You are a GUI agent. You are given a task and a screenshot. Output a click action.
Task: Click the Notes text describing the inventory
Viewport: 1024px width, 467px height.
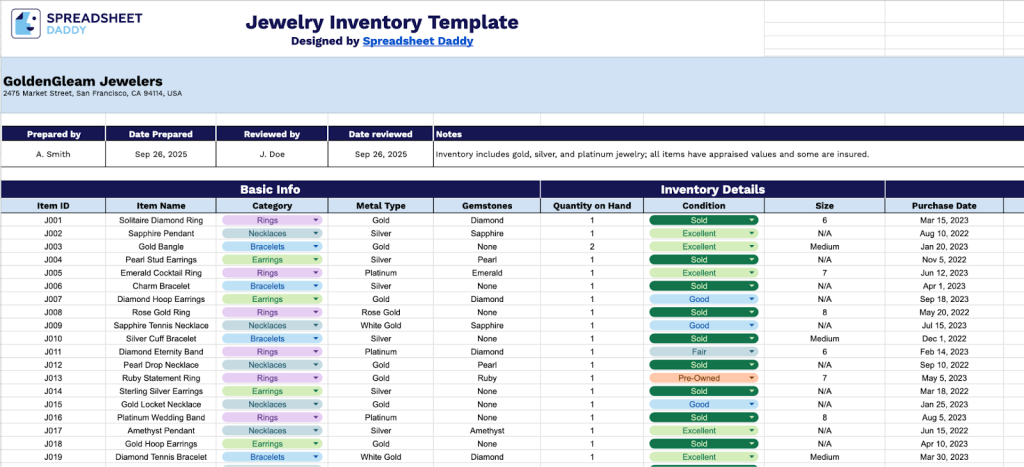tap(651, 155)
